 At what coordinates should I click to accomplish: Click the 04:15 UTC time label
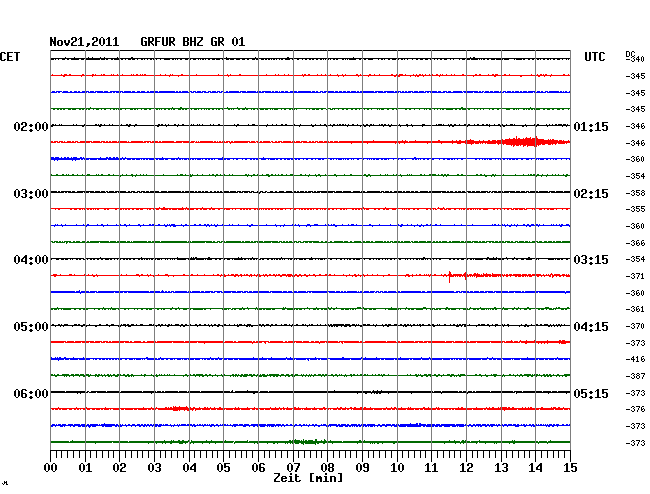point(591,327)
